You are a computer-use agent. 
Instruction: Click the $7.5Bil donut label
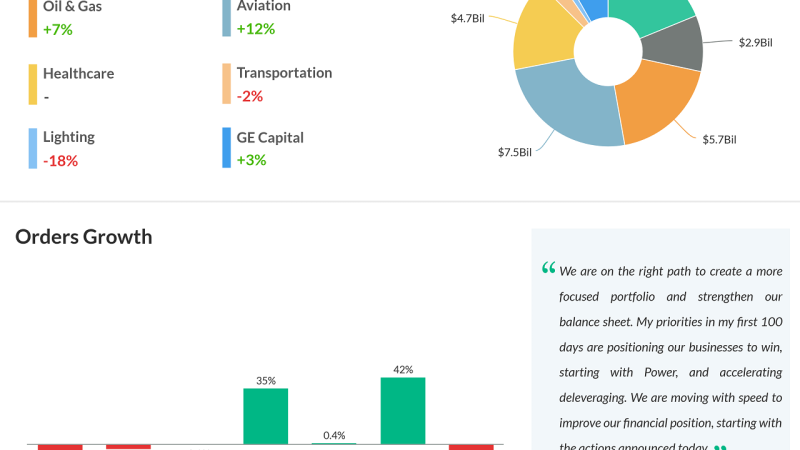coord(515,152)
